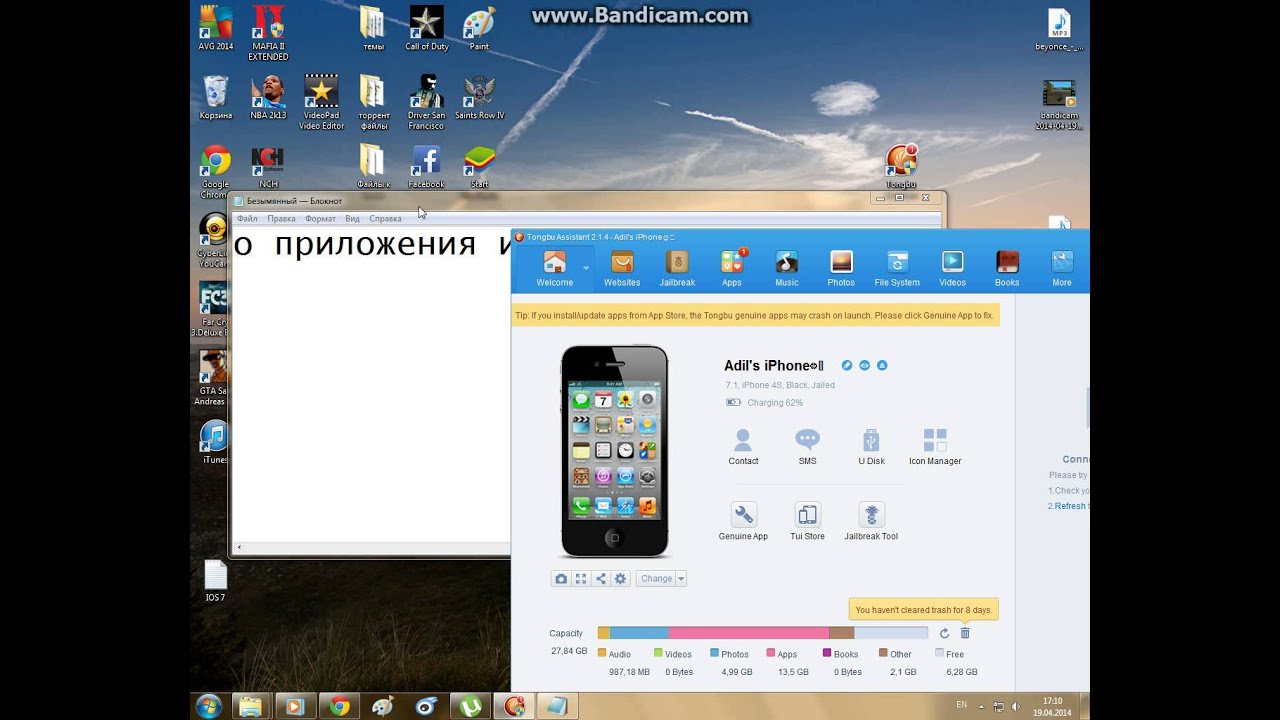Select the Mafia II Extended desktop icon
This screenshot has width=1280, height=720.
[x=268, y=33]
